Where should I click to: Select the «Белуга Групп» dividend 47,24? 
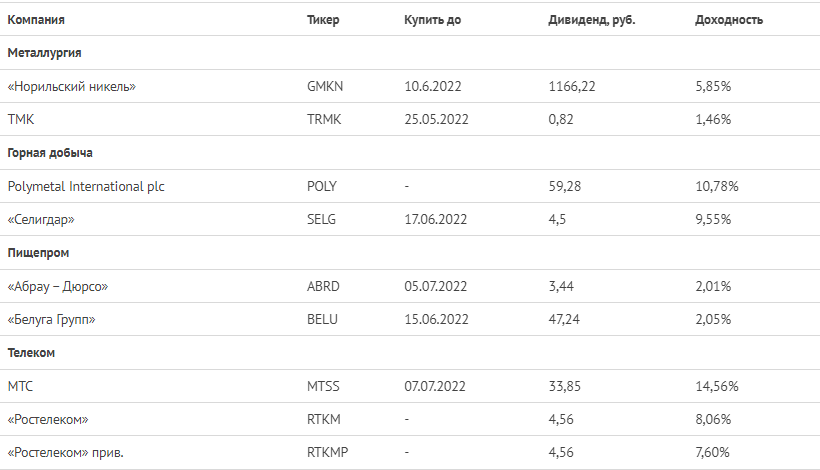(x=564, y=319)
